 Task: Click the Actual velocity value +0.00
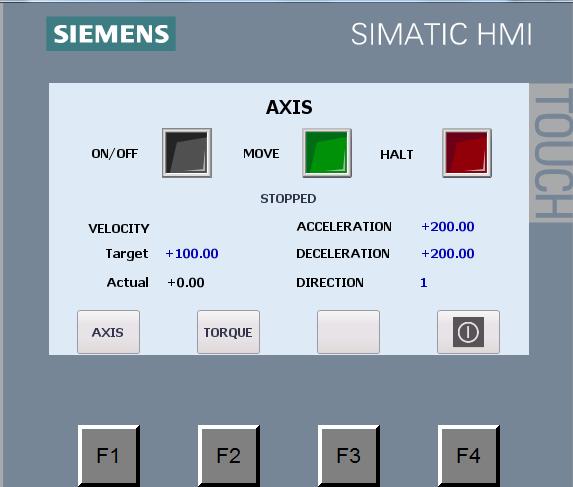point(186,282)
